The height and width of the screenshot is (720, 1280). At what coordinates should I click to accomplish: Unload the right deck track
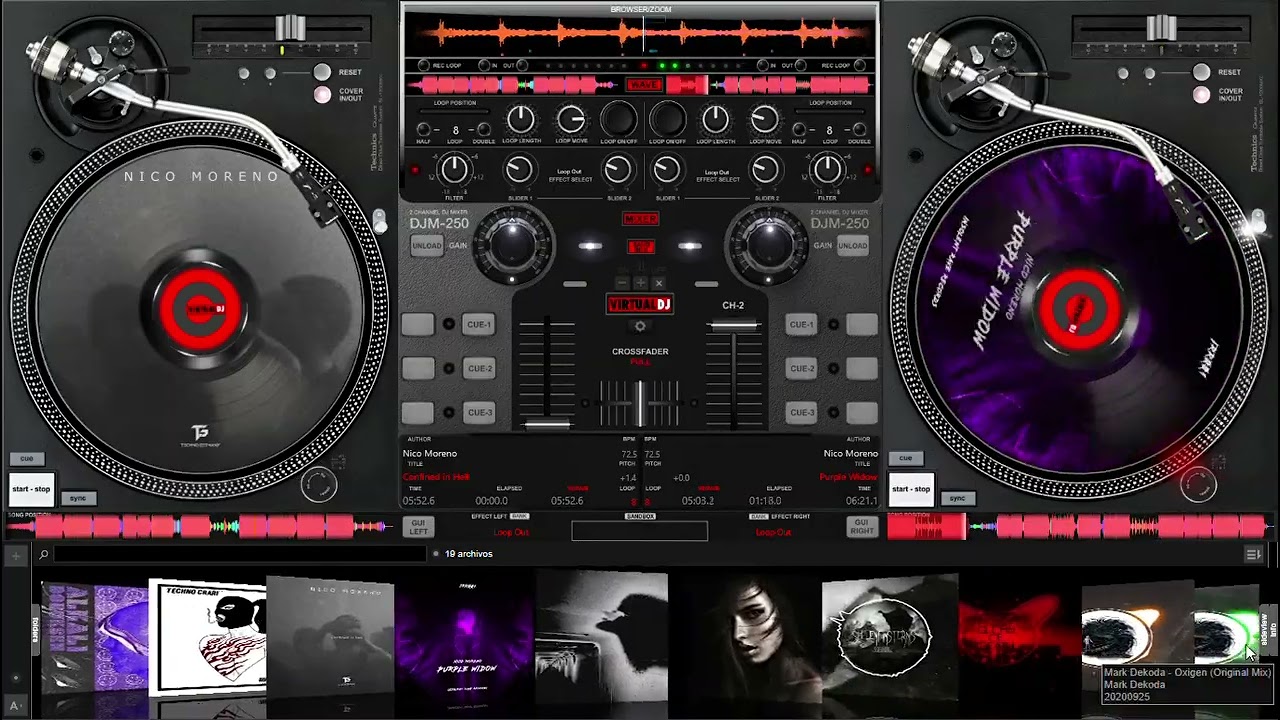pos(852,245)
